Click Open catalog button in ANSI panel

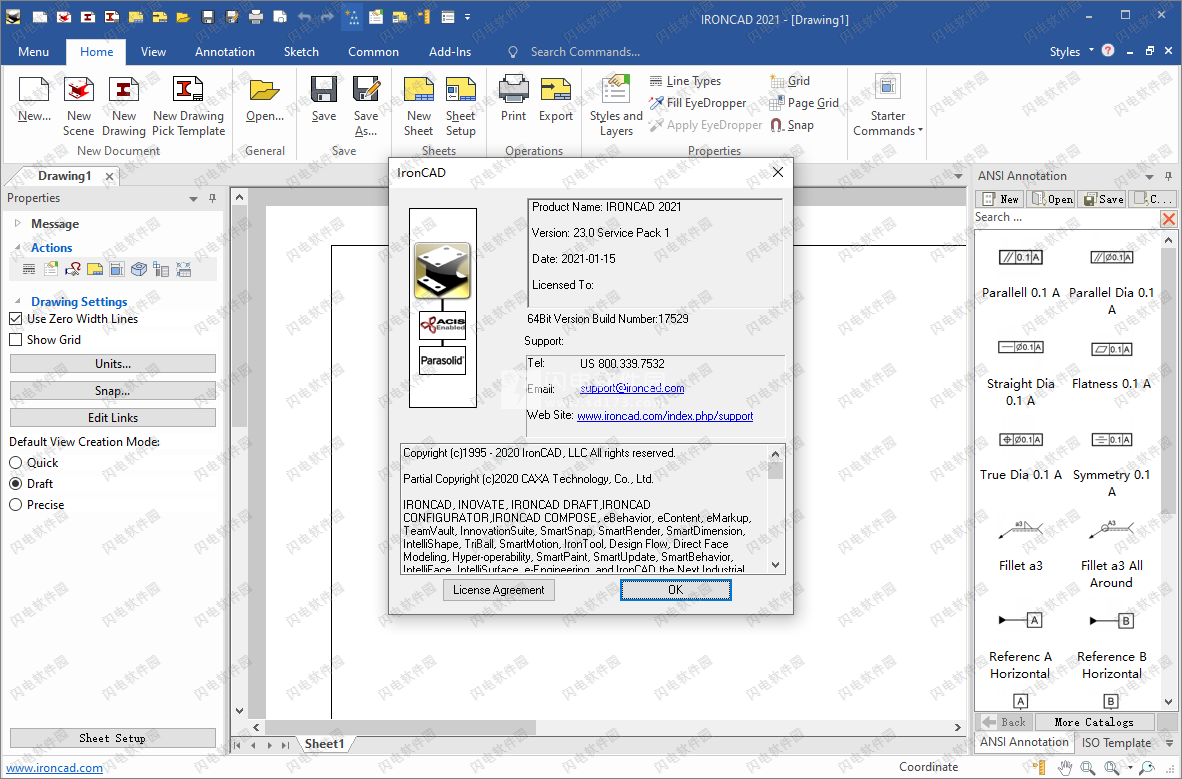tap(1052, 199)
